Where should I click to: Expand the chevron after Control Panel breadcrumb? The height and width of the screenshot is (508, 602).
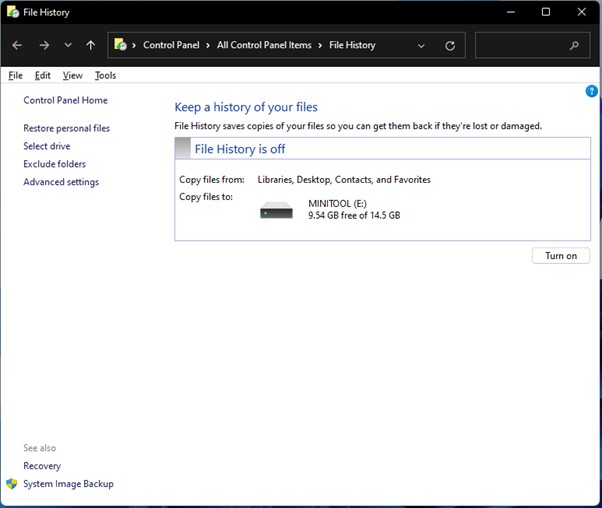pos(210,46)
